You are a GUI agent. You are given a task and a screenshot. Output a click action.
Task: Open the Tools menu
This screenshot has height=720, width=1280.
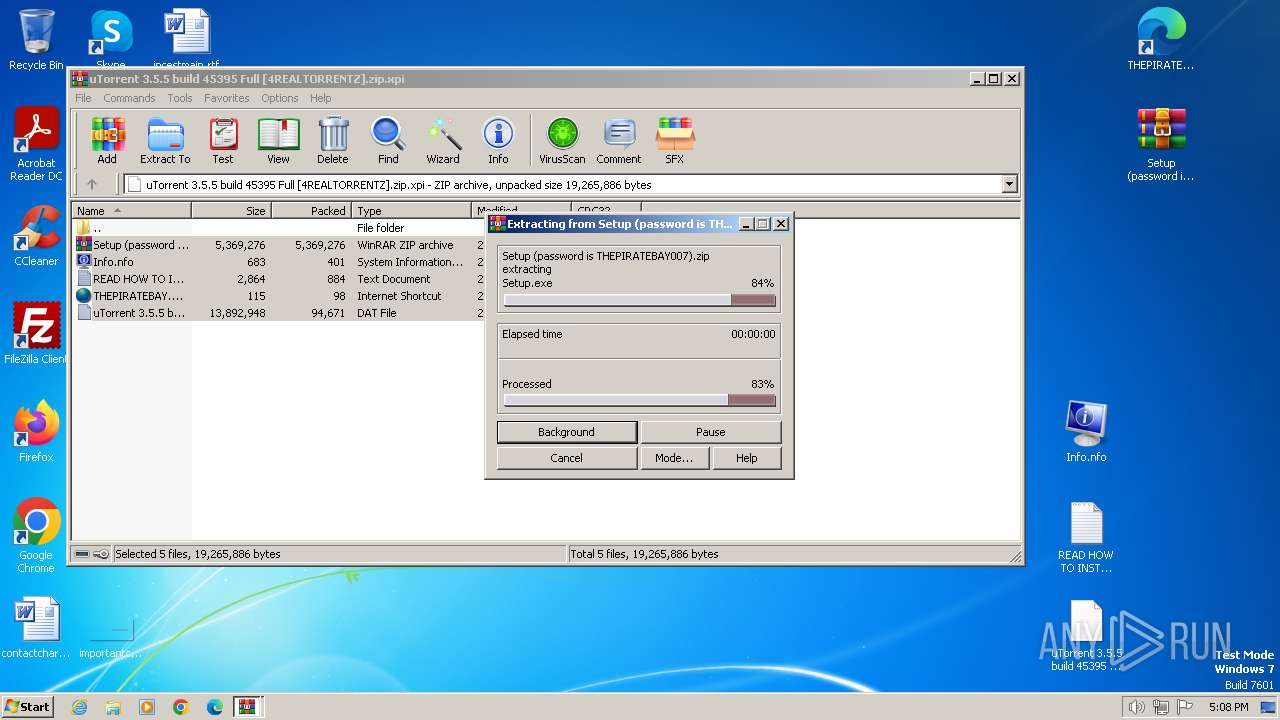click(x=180, y=98)
